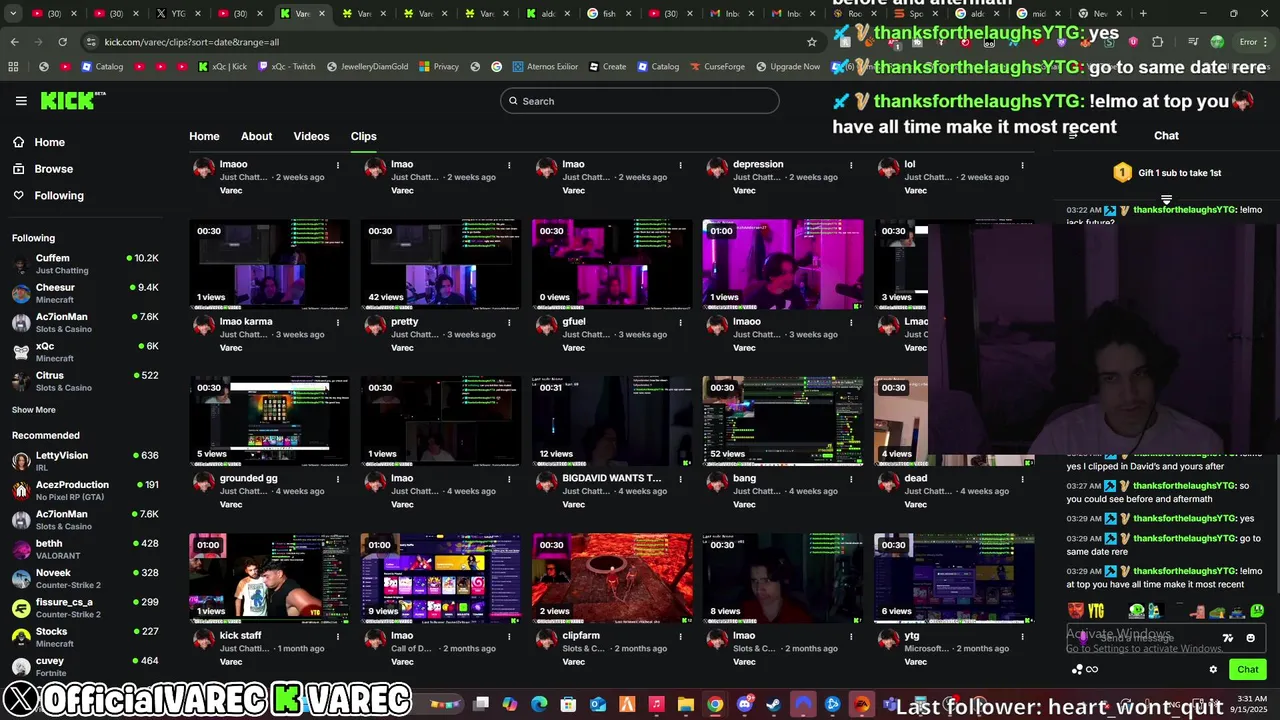The image size is (1280, 720).
Task: Open Microsoft Edge from the taskbar
Action: tap(539, 705)
